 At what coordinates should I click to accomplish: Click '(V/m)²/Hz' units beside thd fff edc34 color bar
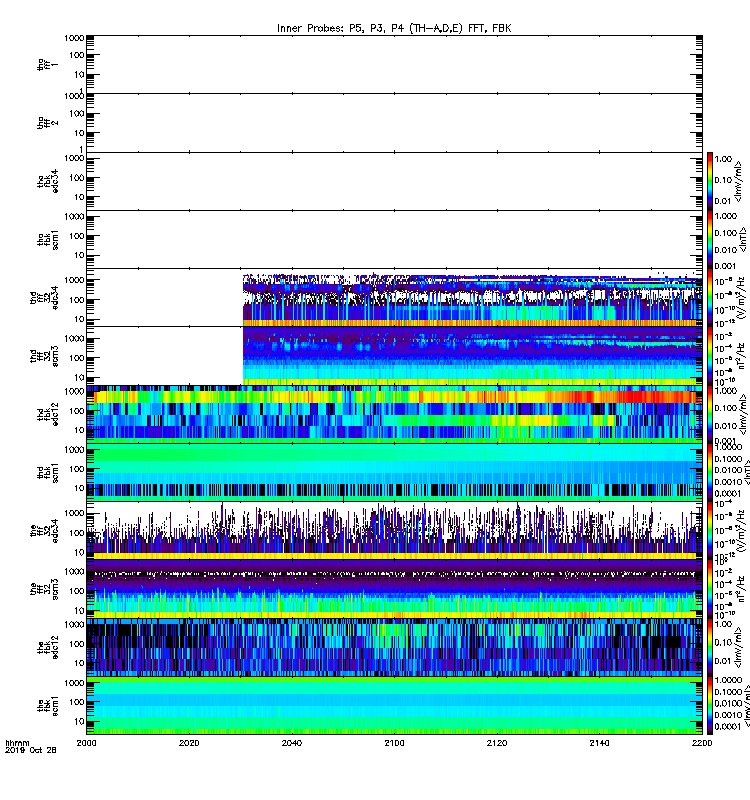(x=740, y=297)
